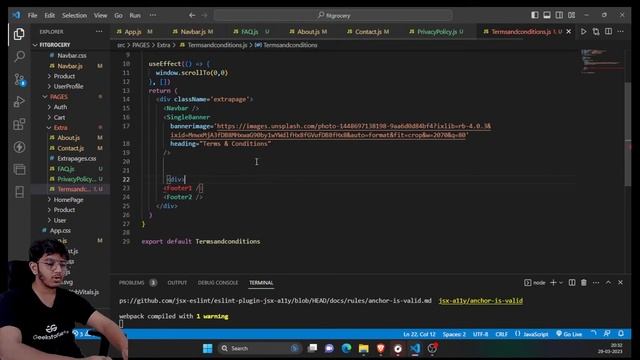
Task: Open Customize Layout icon
Action: (x=571, y=15)
